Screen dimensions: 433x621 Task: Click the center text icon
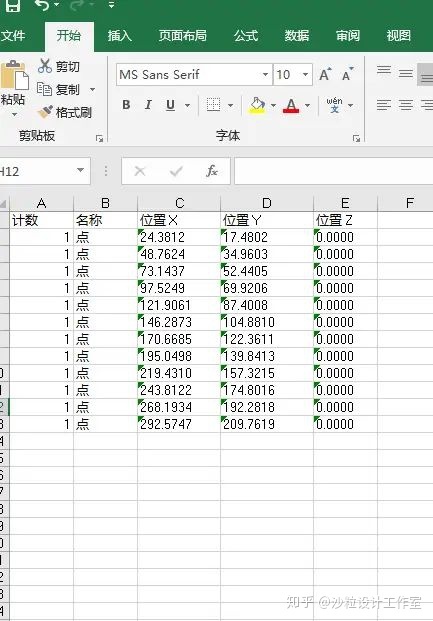click(x=406, y=105)
